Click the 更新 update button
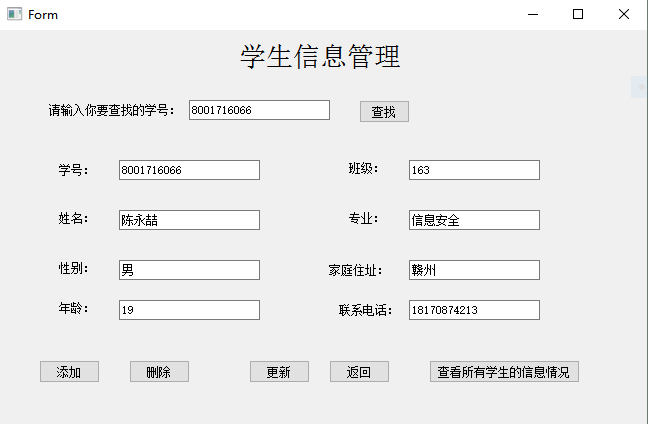The image size is (648, 424). [x=279, y=372]
